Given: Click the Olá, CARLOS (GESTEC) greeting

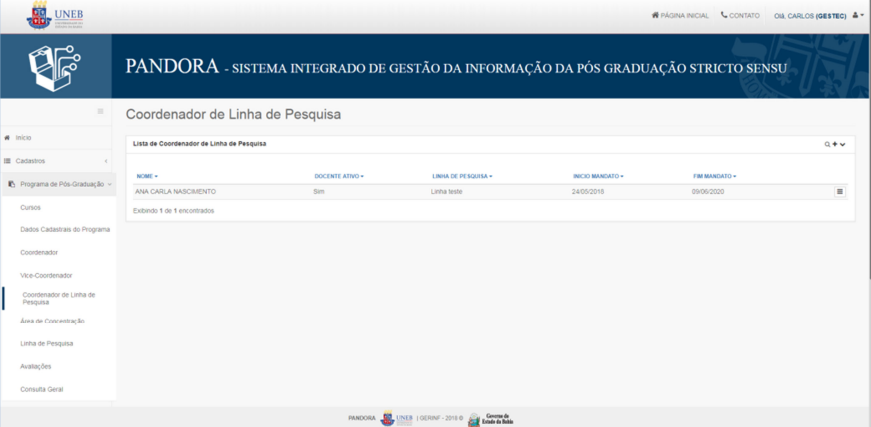Looking at the screenshot, I should point(810,16).
